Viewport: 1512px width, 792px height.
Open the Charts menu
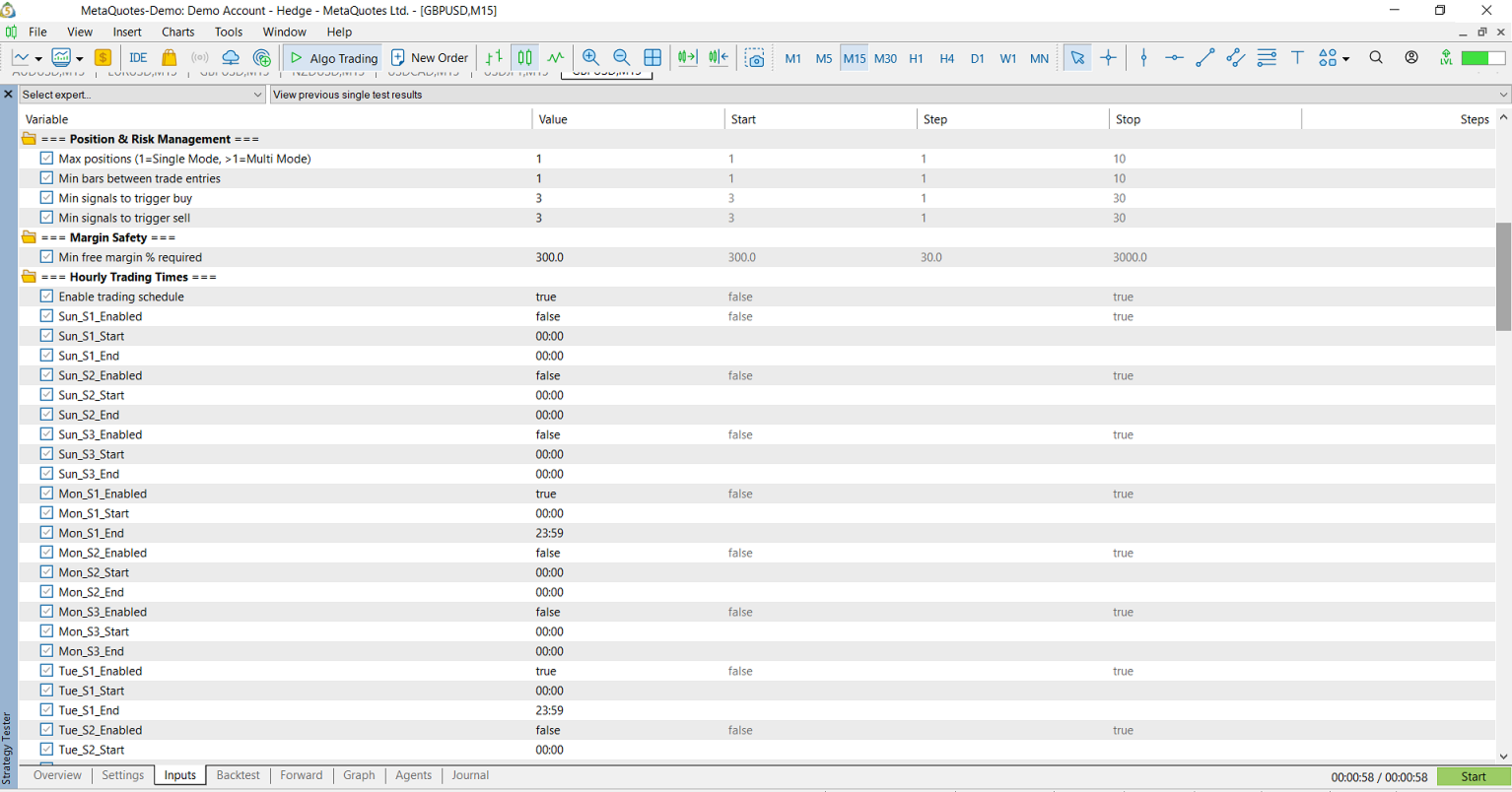pyautogui.click(x=178, y=32)
